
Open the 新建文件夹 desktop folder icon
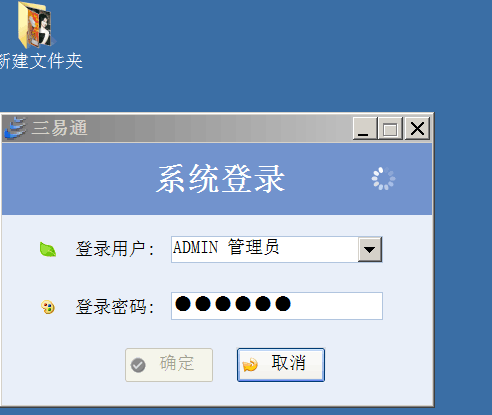(35, 25)
